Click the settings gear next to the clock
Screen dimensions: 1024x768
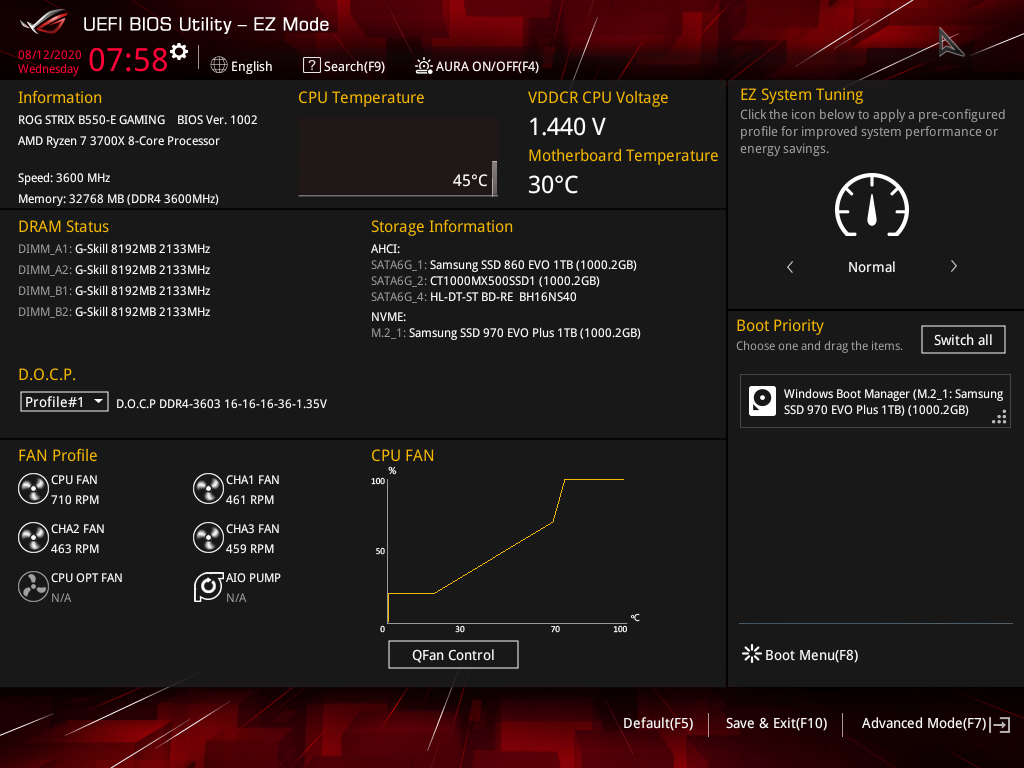click(179, 52)
